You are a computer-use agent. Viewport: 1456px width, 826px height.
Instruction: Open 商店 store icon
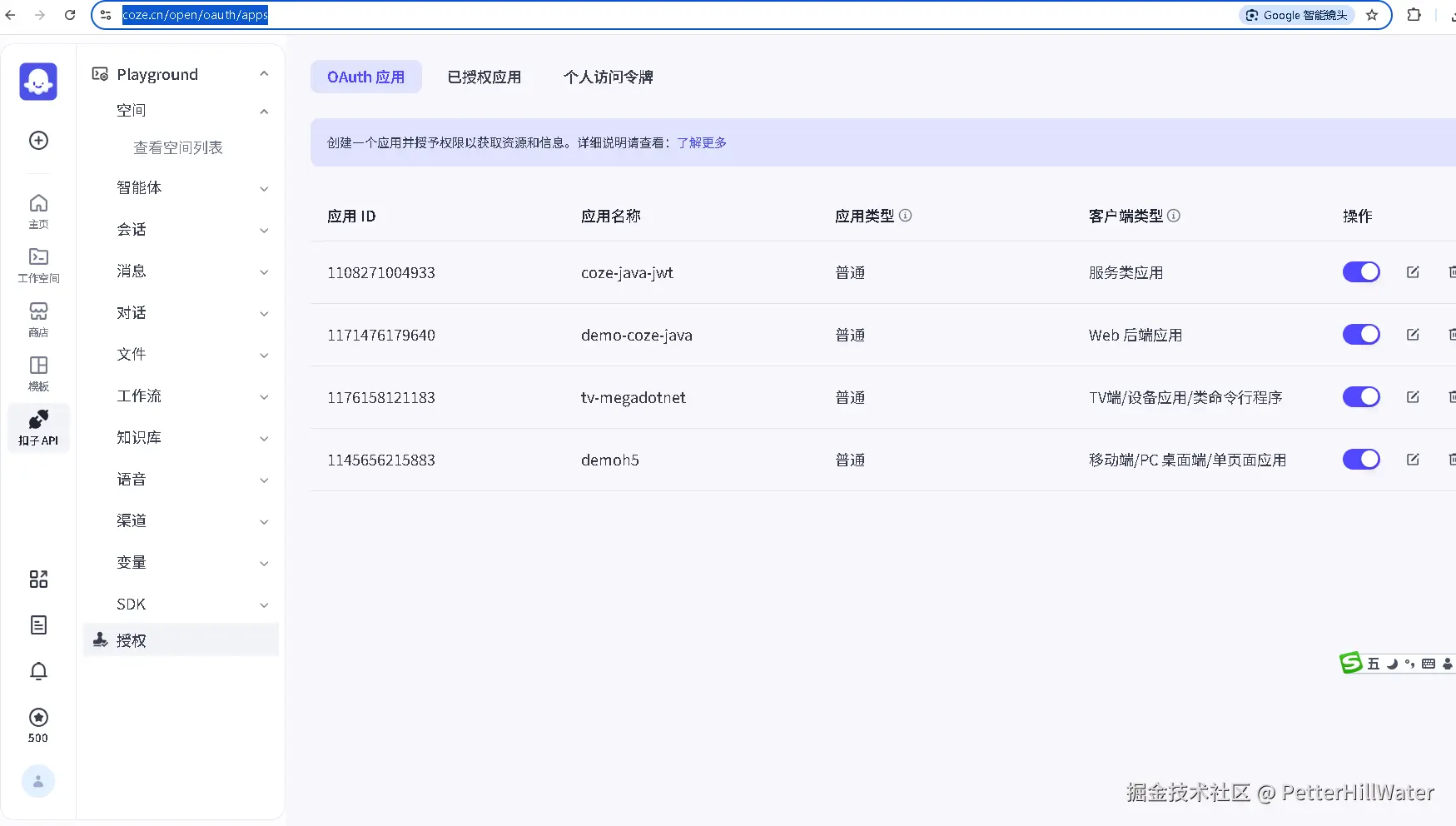coord(38,320)
